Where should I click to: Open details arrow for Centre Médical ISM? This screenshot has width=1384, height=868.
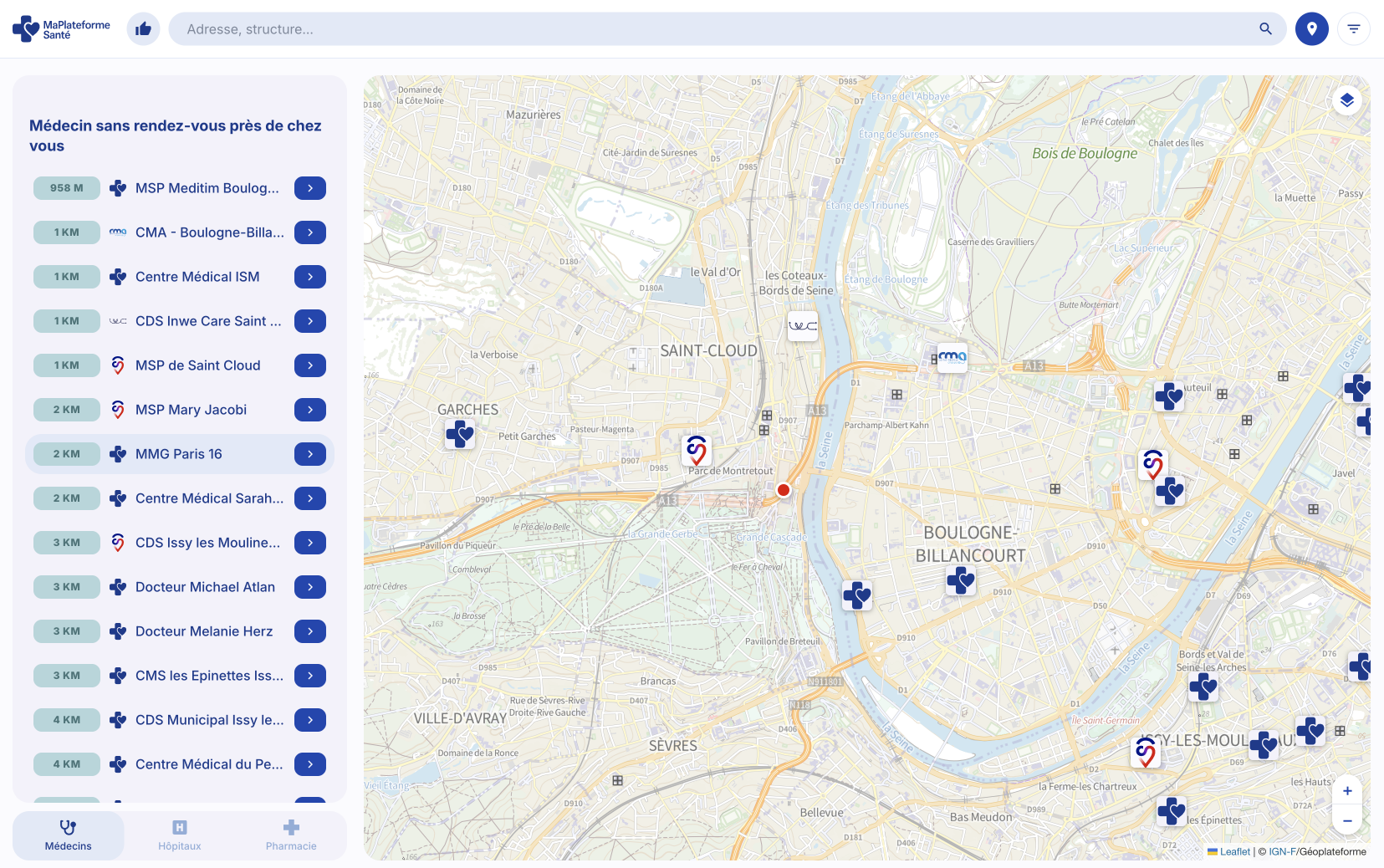(310, 277)
